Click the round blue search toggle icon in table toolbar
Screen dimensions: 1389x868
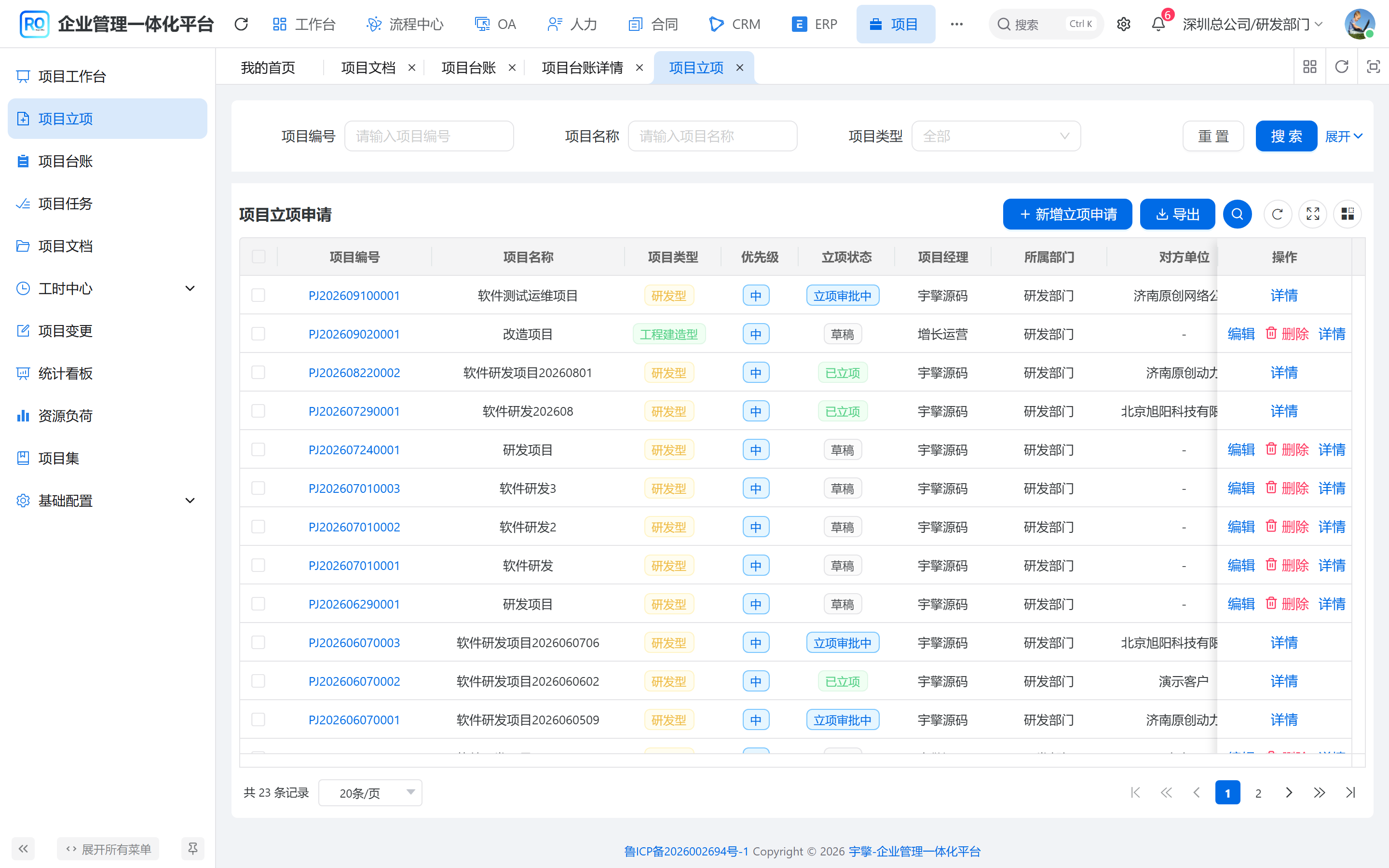point(1238,214)
